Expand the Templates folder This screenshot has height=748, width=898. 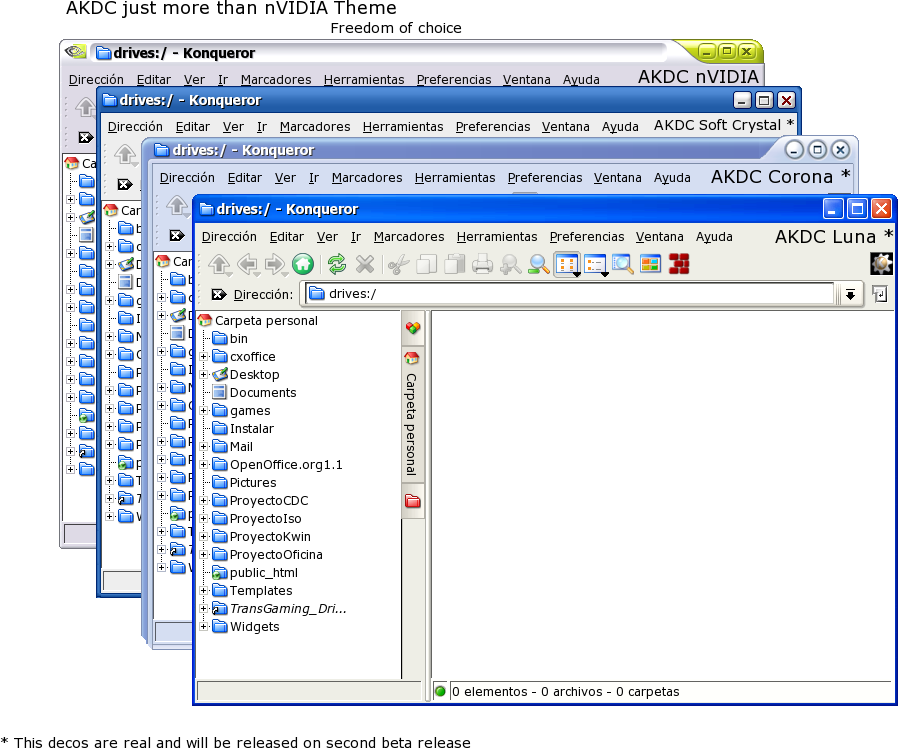pos(203,590)
